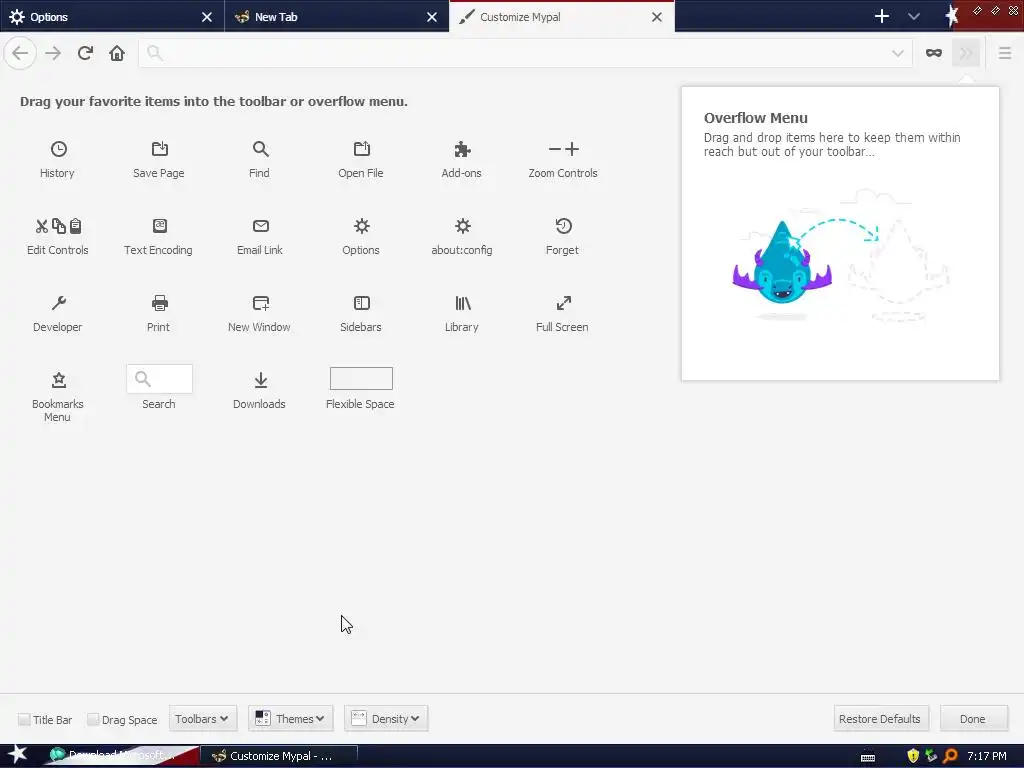1024x768 pixels.
Task: Choose the about:config gear icon
Action: click(462, 226)
